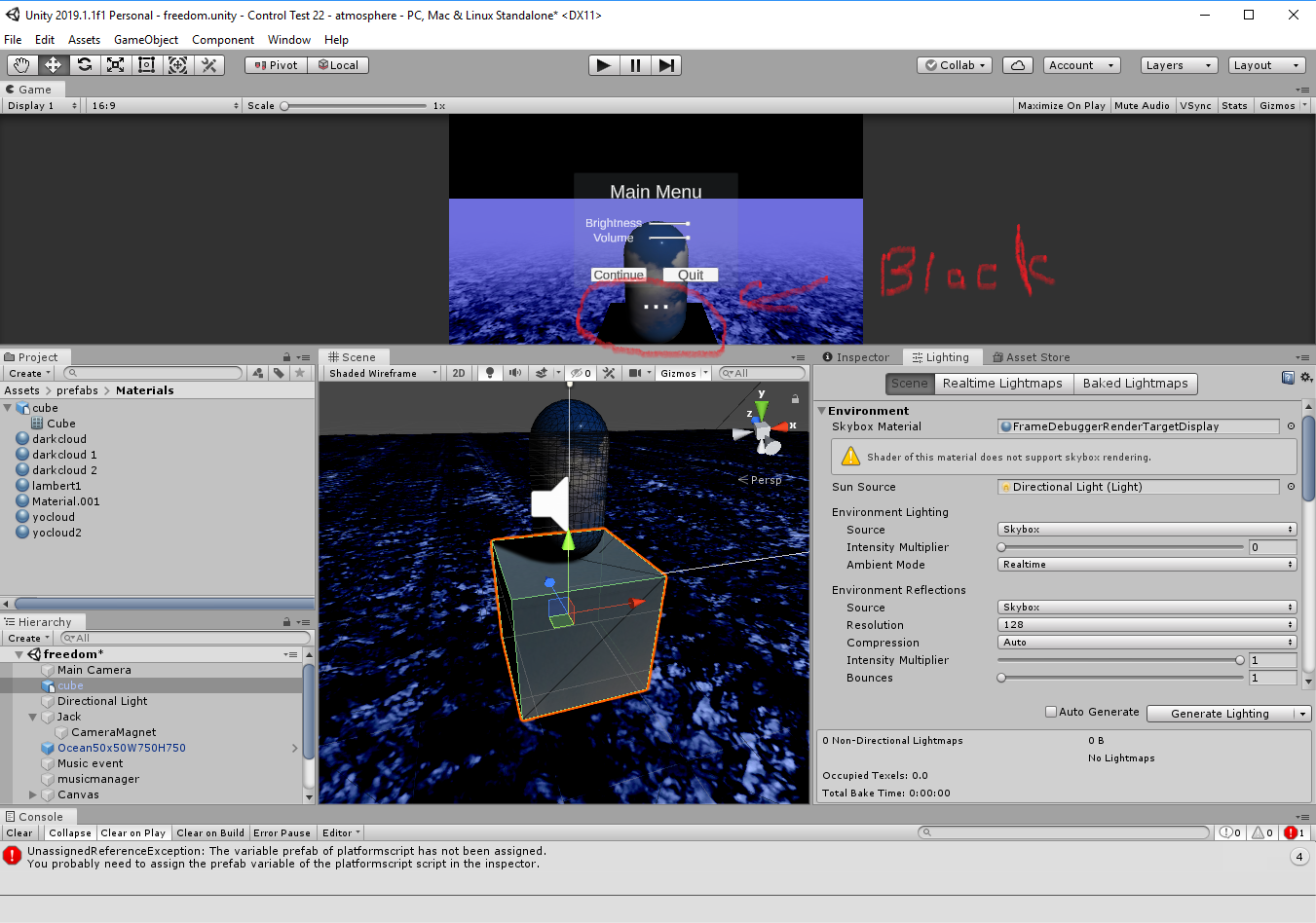This screenshot has height=923, width=1316.
Task: Open custom editor tools icon
Action: coord(208,65)
